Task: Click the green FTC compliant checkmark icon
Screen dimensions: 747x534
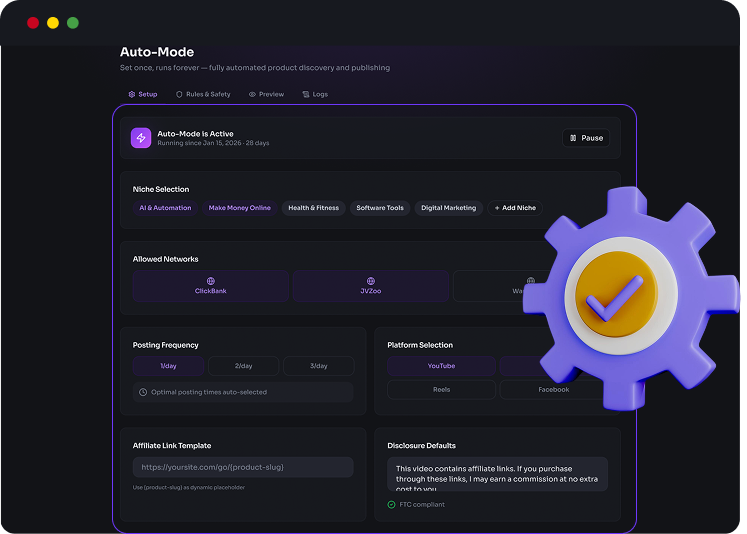Action: click(x=391, y=504)
